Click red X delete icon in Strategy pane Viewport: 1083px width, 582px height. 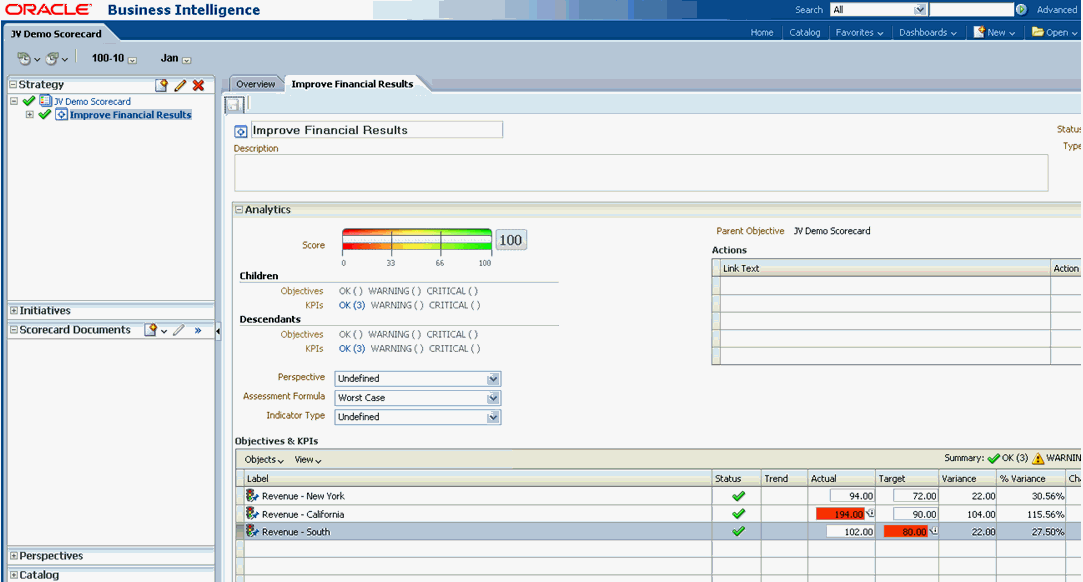(199, 85)
